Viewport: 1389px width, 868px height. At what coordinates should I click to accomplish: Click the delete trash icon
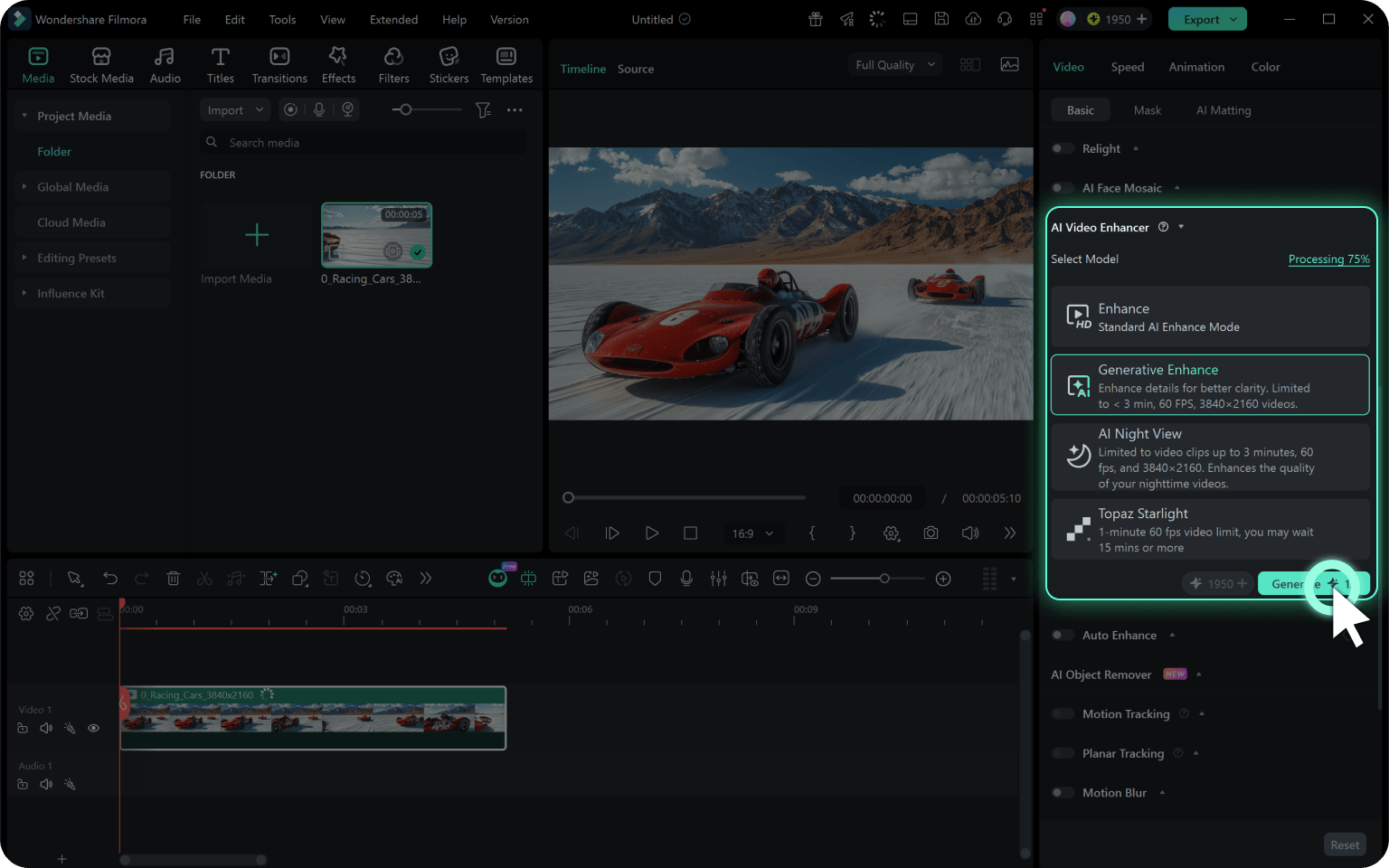pos(174,579)
